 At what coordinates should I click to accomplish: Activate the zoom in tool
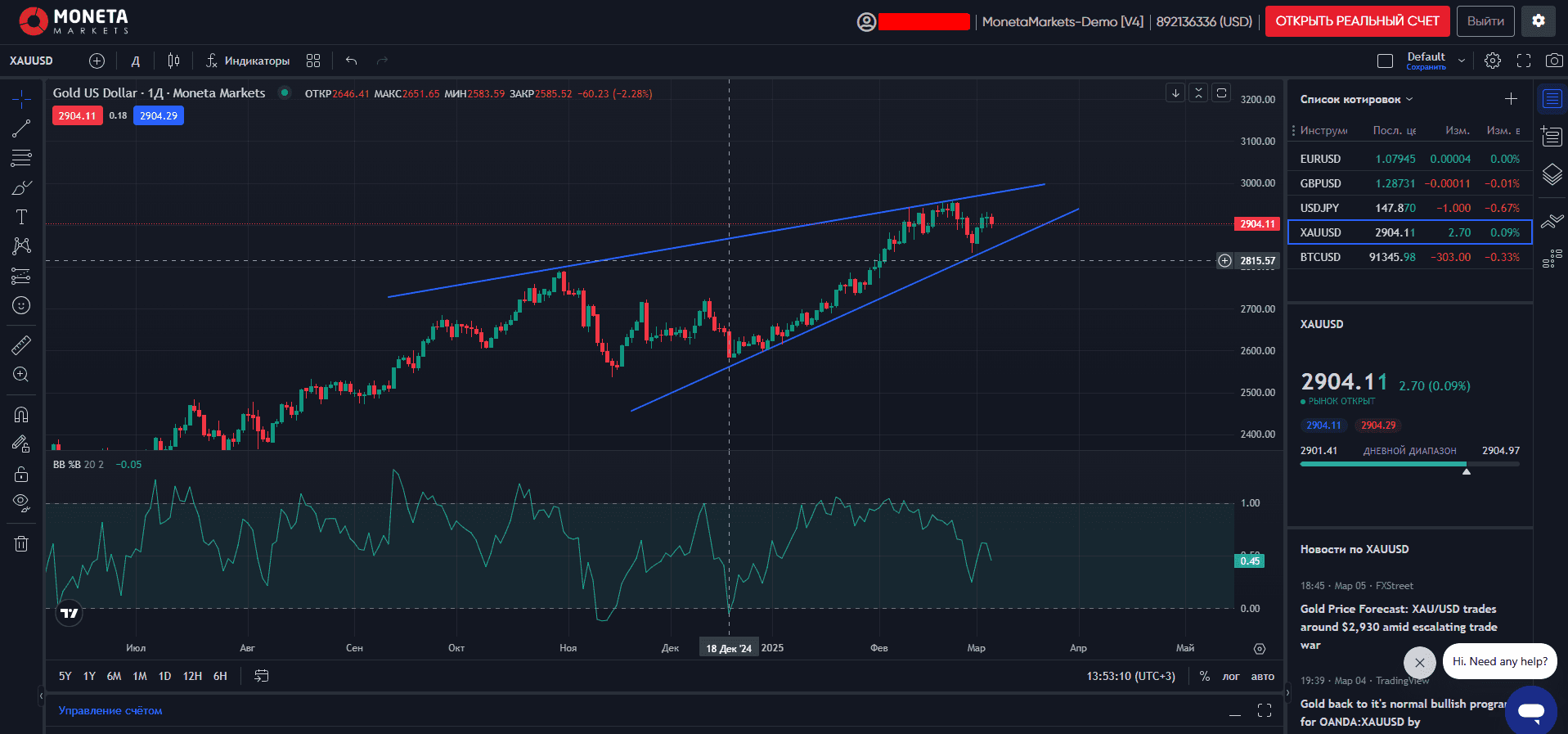pos(21,374)
